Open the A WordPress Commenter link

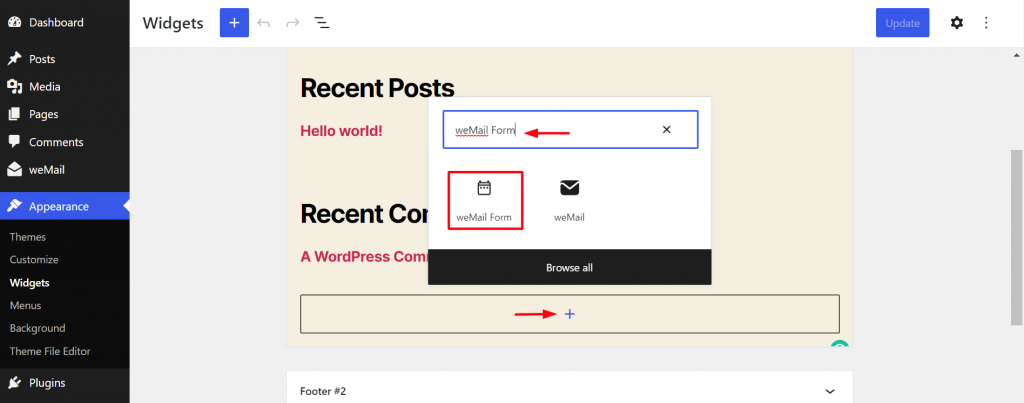click(364, 256)
